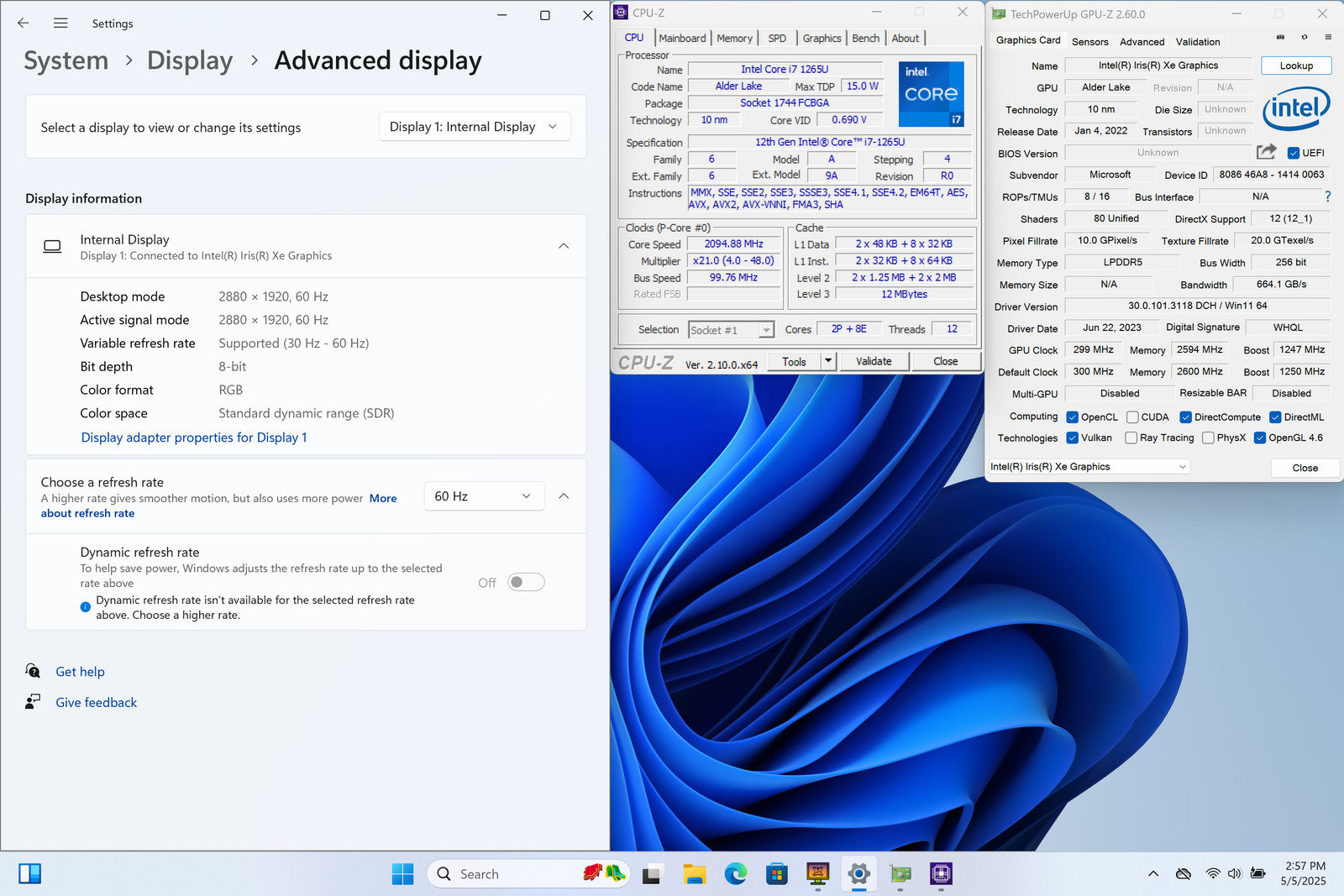Open the GPU-Z hamburger menu icon

1328,37
